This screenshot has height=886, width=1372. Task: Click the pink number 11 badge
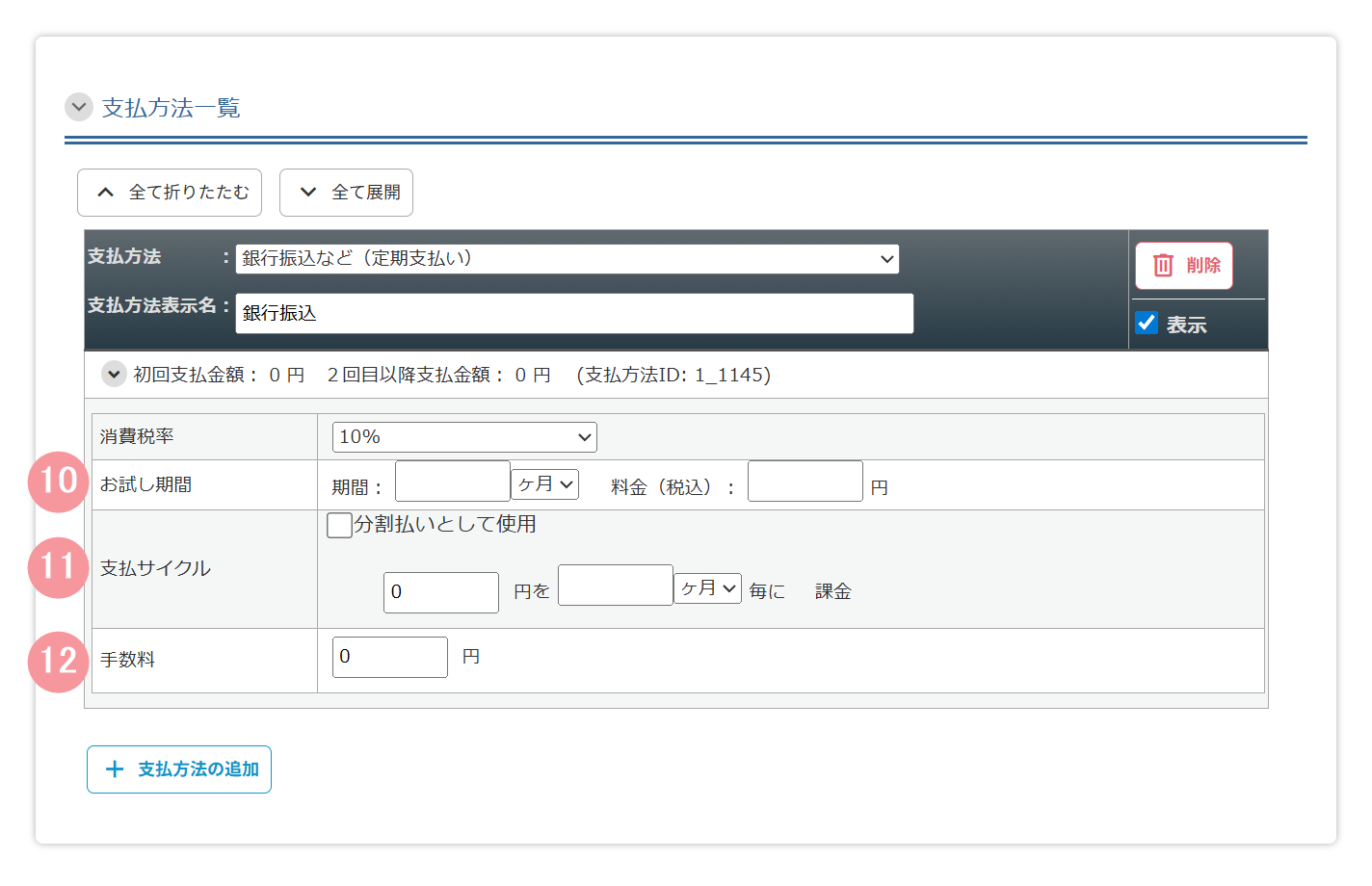click(59, 567)
